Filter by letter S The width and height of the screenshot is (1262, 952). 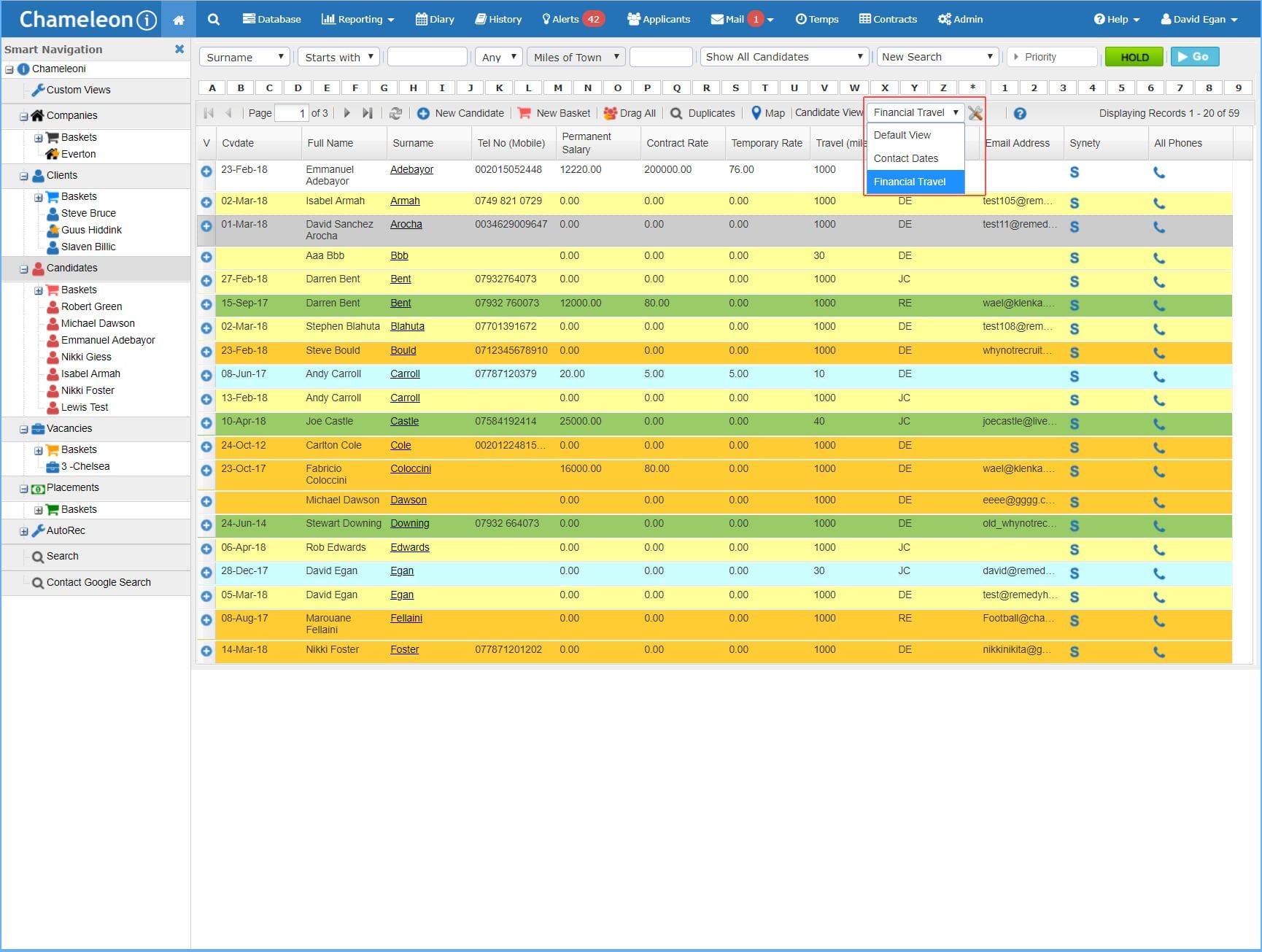click(735, 88)
